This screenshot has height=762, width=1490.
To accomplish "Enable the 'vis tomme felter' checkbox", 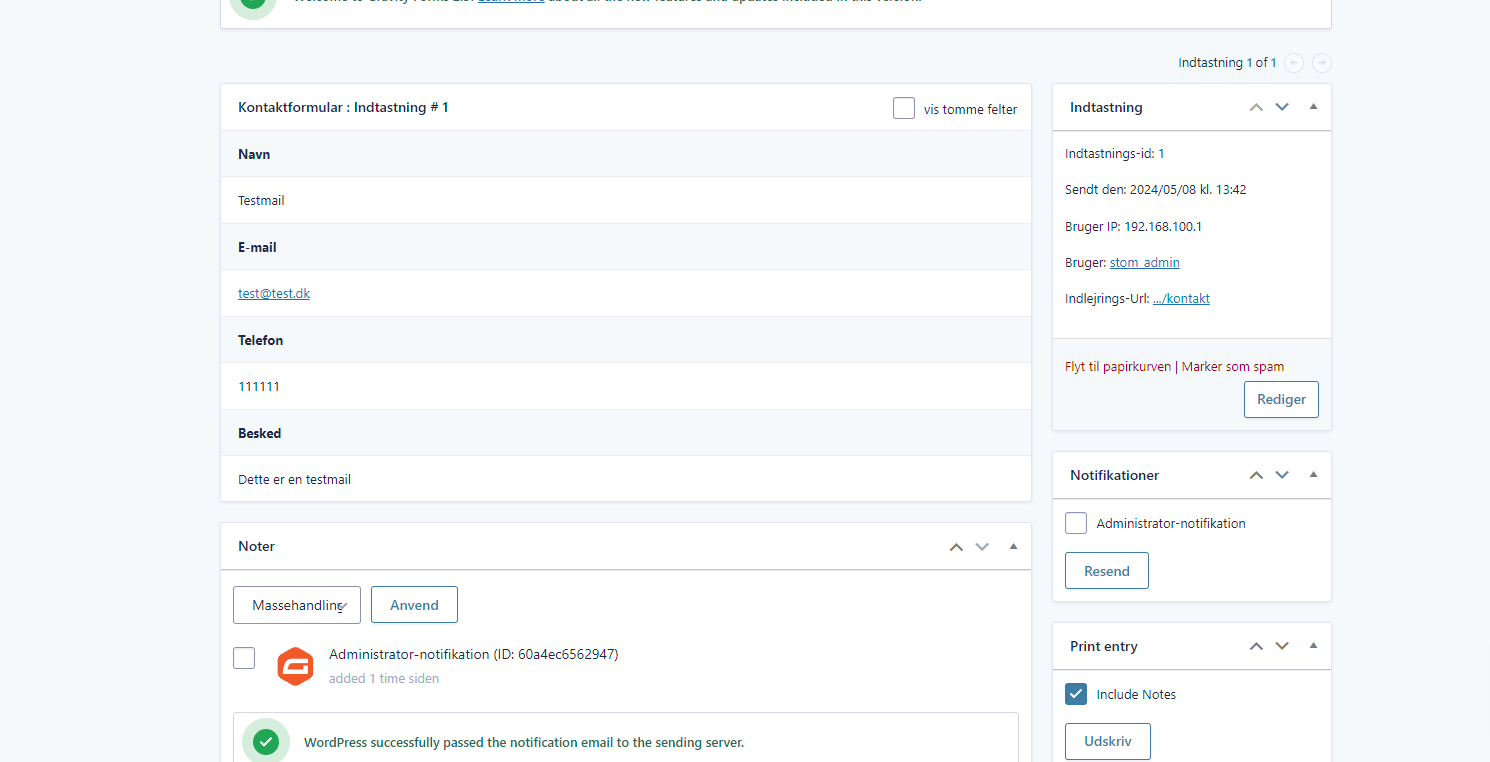I will click(904, 108).
